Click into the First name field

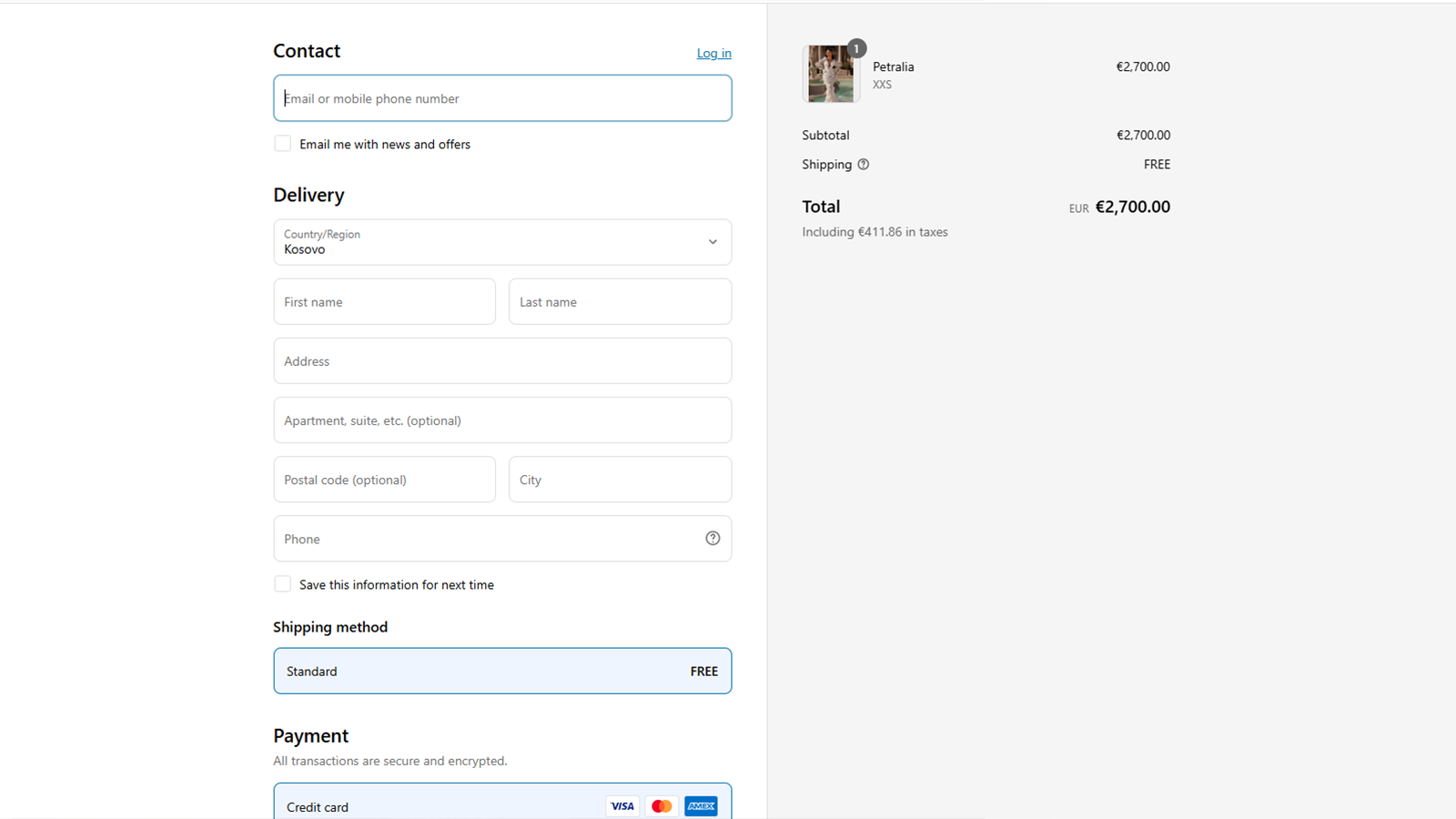click(384, 302)
